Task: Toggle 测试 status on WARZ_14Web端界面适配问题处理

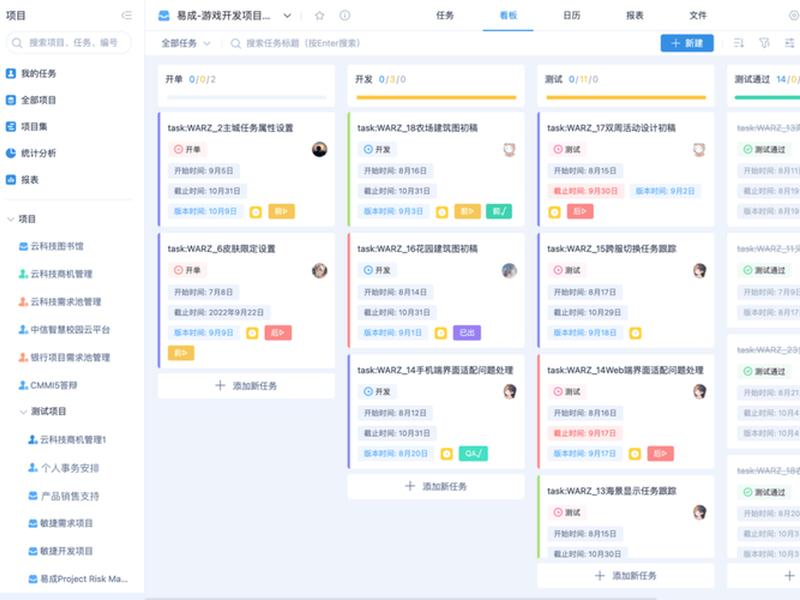Action: [567, 391]
